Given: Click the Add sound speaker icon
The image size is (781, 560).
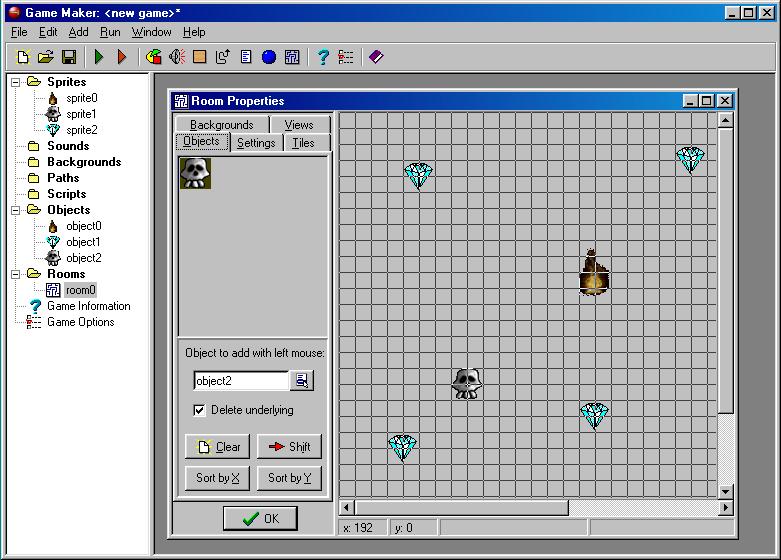Looking at the screenshot, I should (x=177, y=58).
